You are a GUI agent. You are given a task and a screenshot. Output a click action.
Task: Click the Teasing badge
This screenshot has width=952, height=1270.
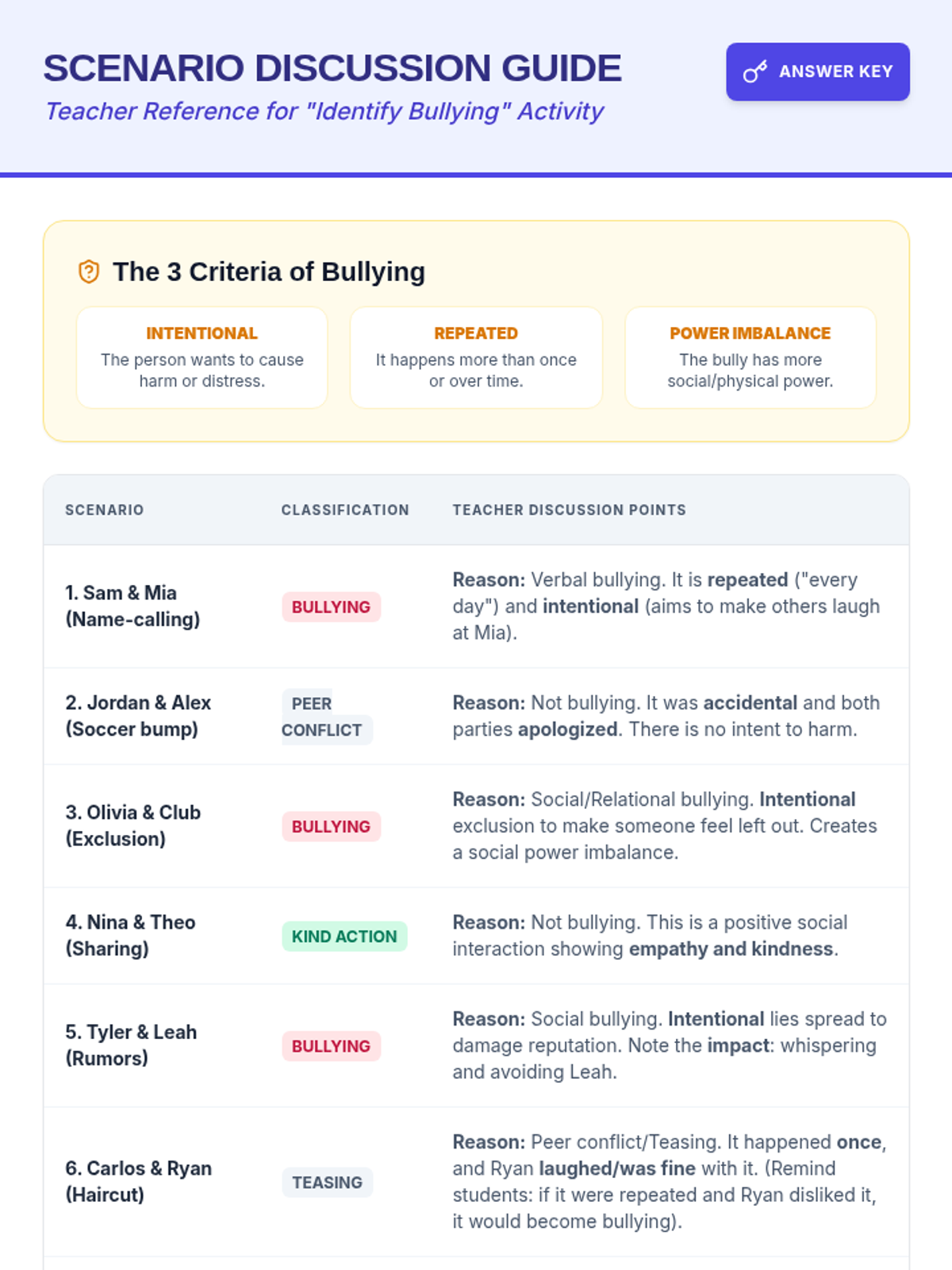pyautogui.click(x=327, y=1183)
